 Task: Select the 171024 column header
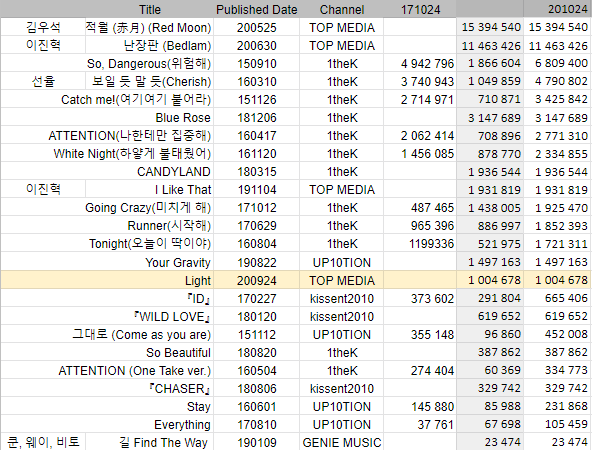(420, 9)
